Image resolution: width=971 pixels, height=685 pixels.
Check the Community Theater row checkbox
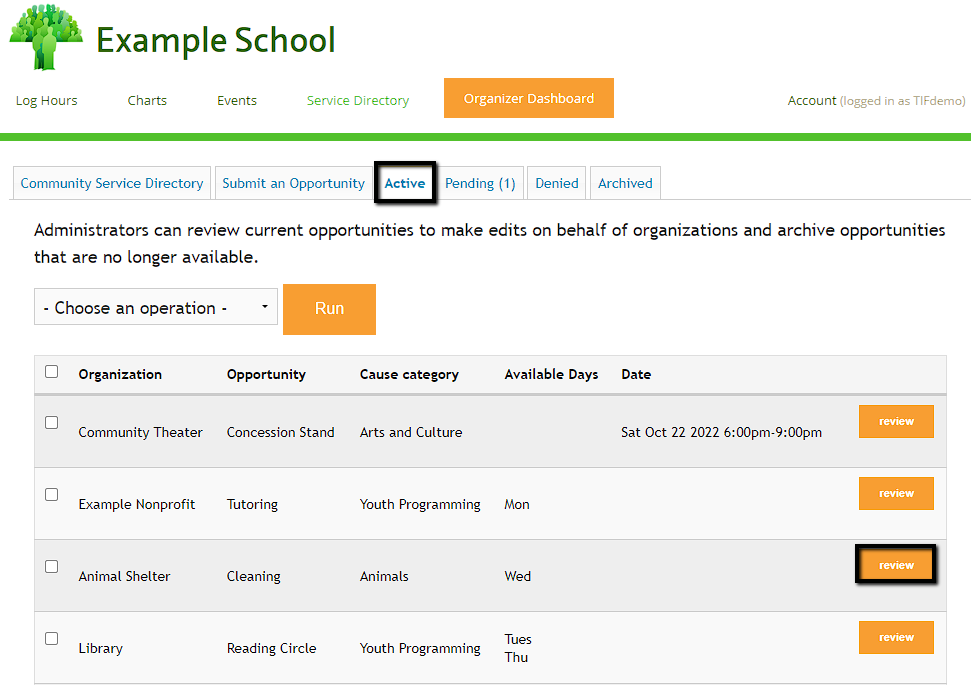click(x=51, y=422)
